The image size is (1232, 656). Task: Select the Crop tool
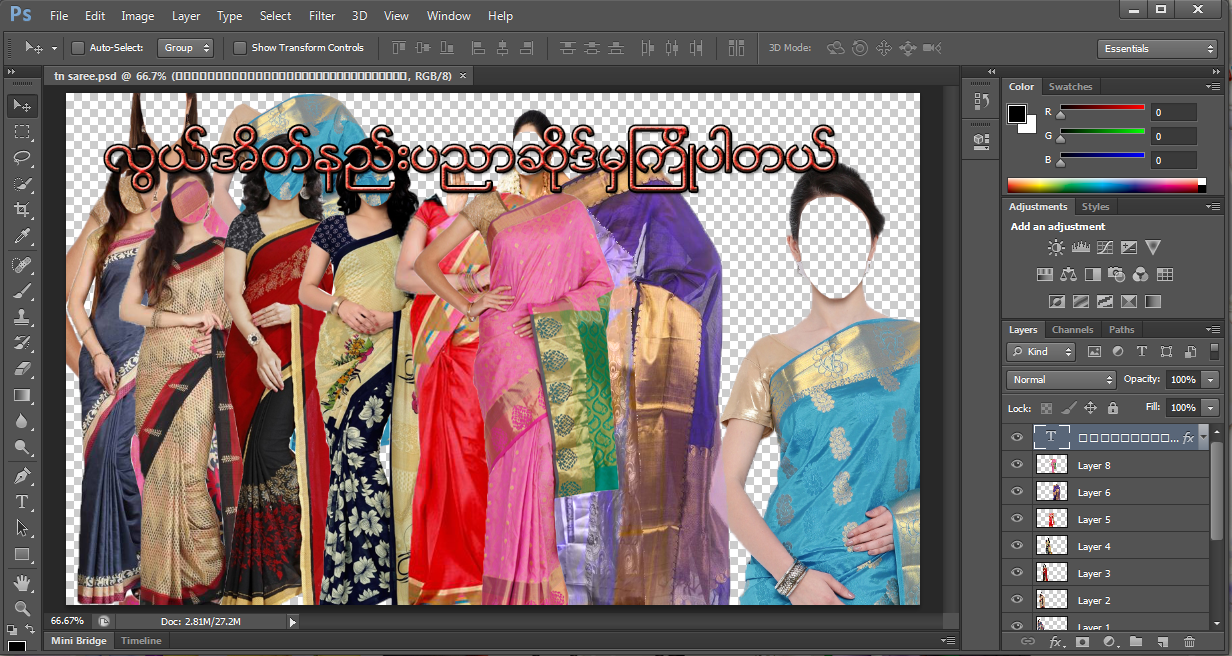[22, 210]
